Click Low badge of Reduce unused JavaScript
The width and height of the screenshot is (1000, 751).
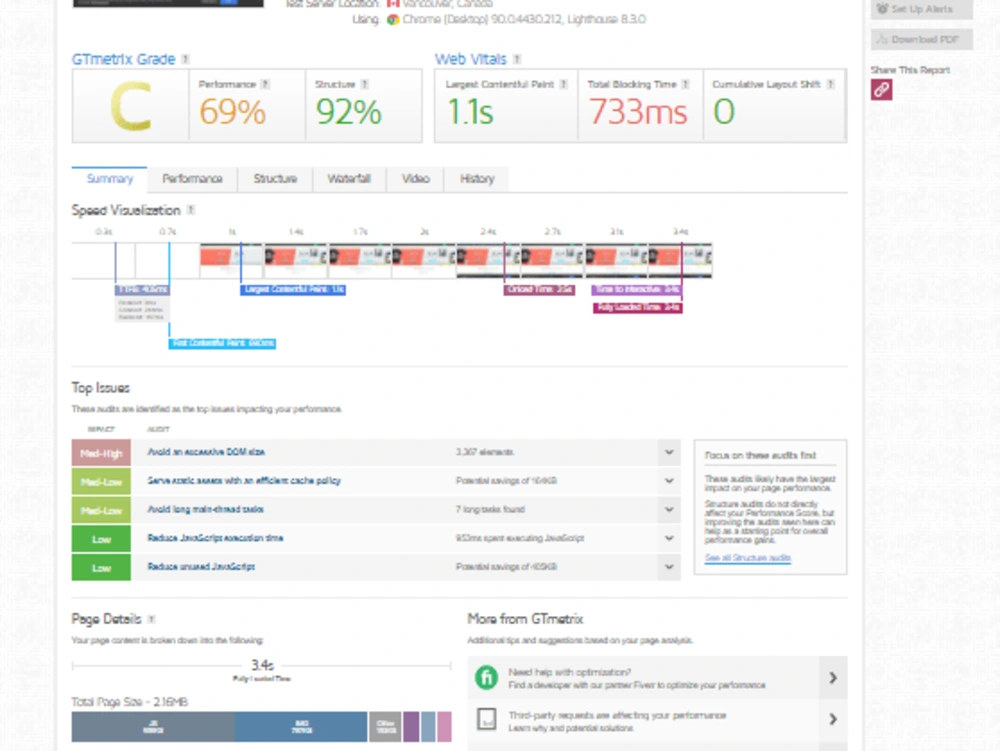(x=101, y=567)
